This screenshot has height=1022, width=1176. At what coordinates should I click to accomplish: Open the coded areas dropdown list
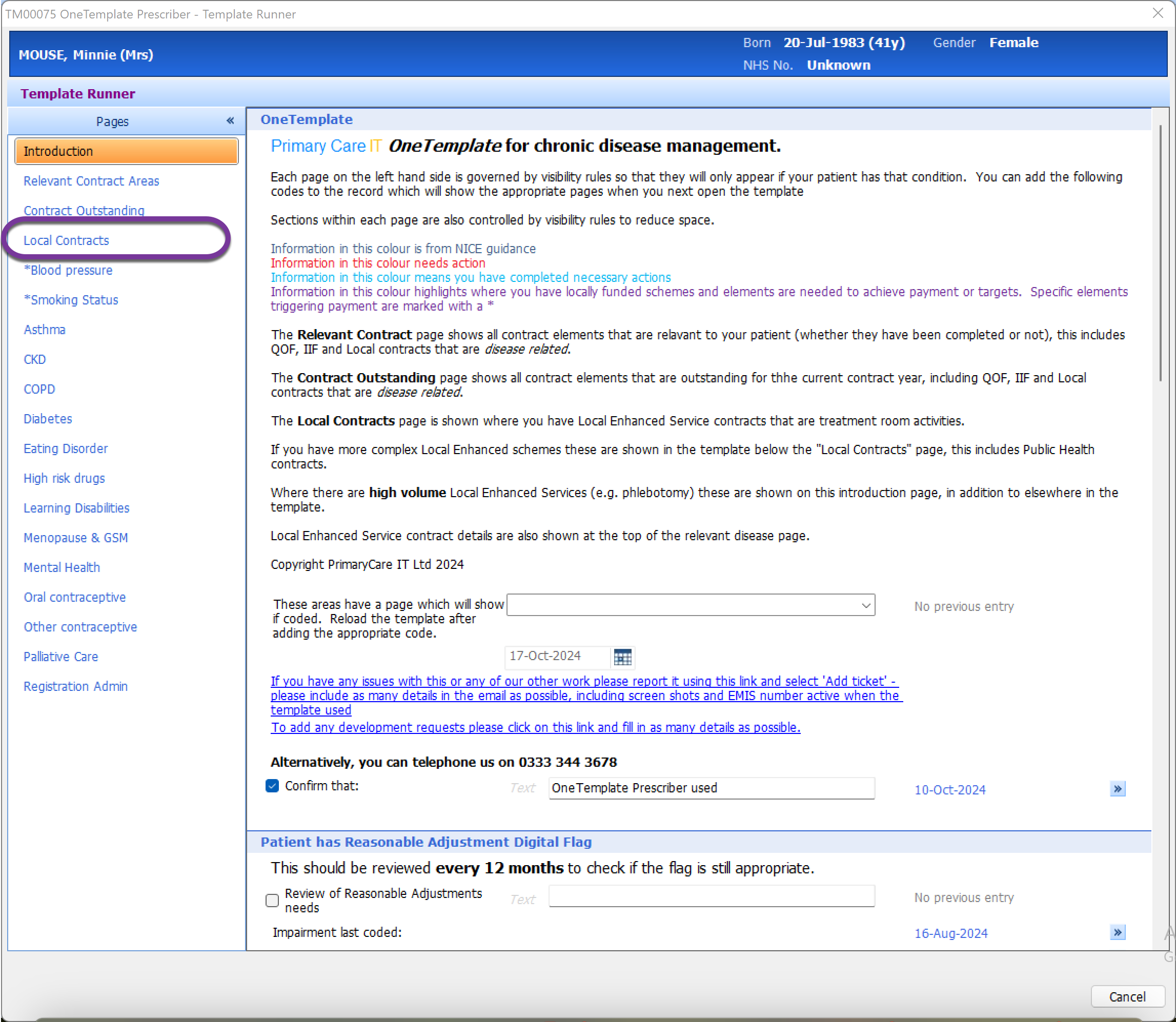point(691,605)
